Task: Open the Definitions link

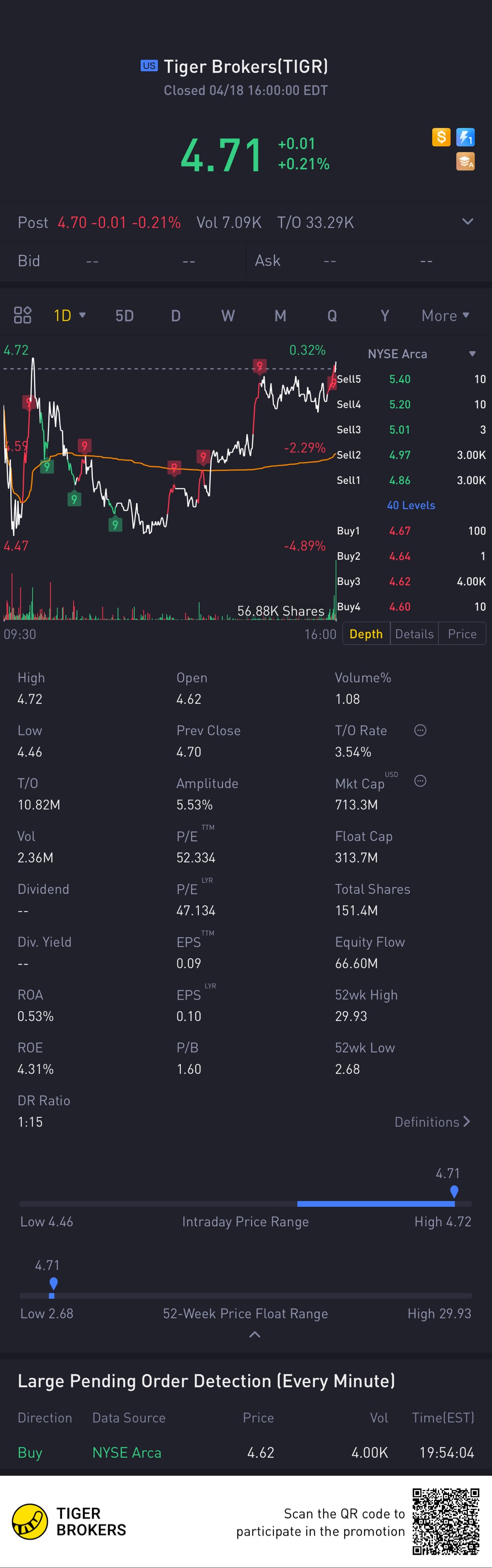Action: tap(432, 1121)
